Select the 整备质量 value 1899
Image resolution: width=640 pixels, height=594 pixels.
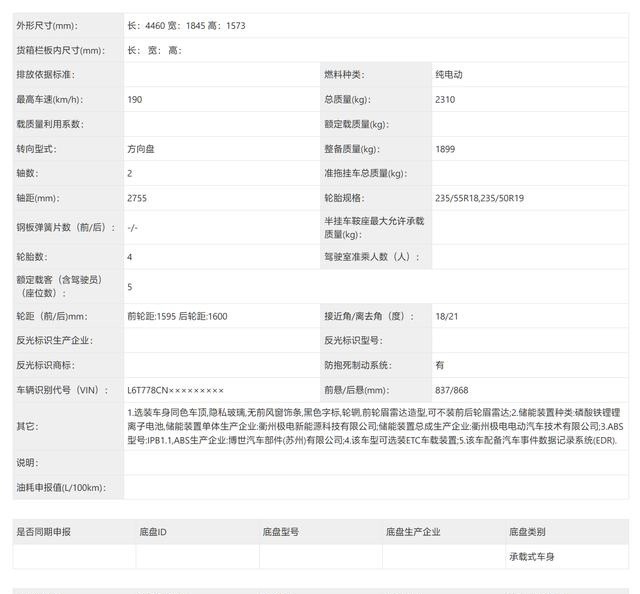[x=445, y=149]
